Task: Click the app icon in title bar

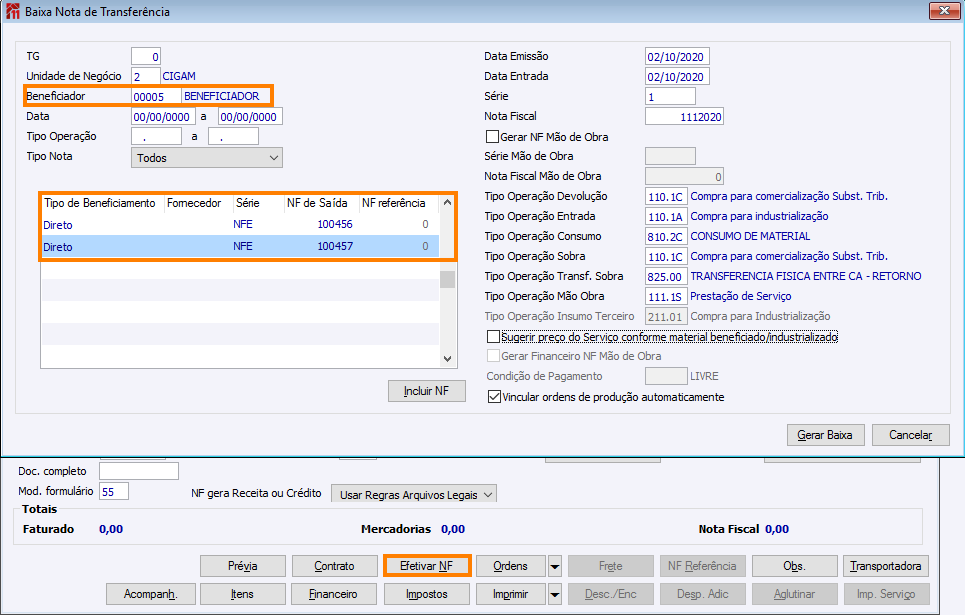Action: pos(12,11)
